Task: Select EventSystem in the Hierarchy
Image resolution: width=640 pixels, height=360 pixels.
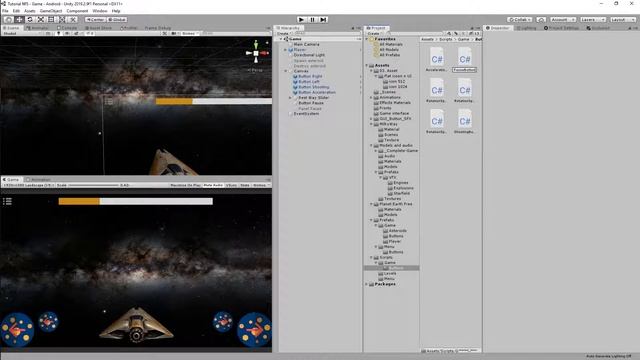Action: pos(306,114)
